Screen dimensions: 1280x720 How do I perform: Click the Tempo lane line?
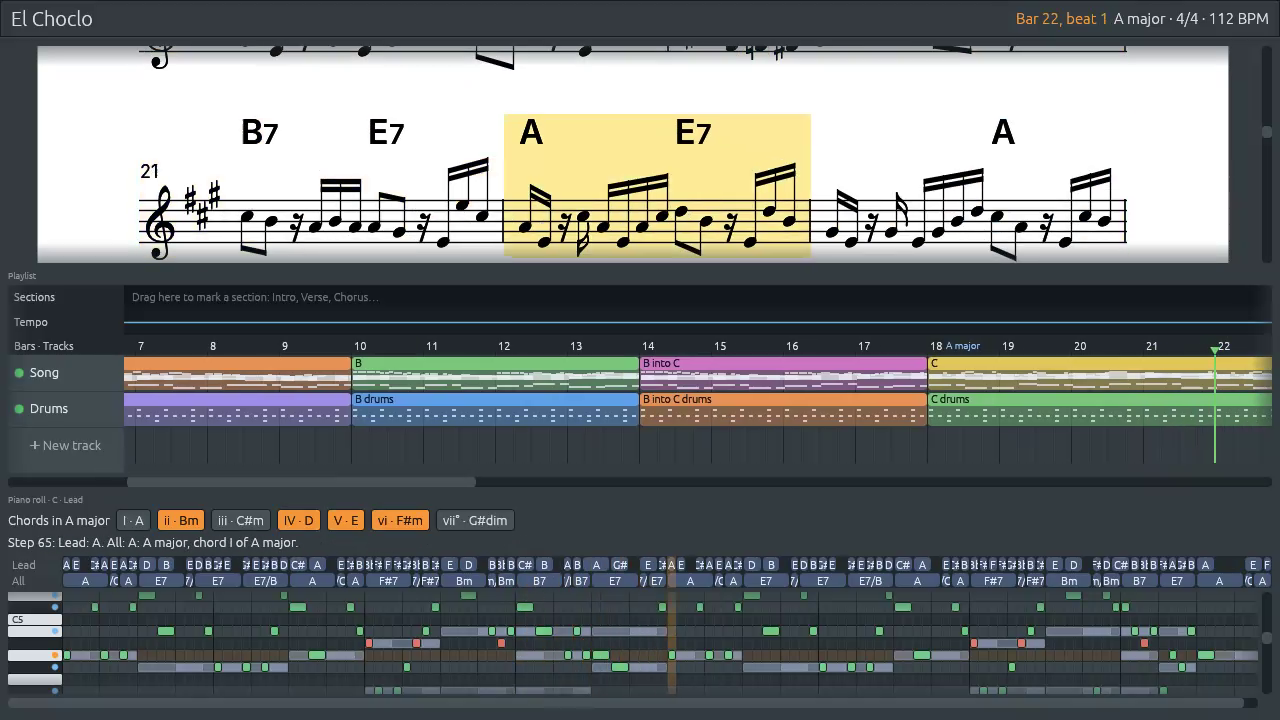pos(698,322)
